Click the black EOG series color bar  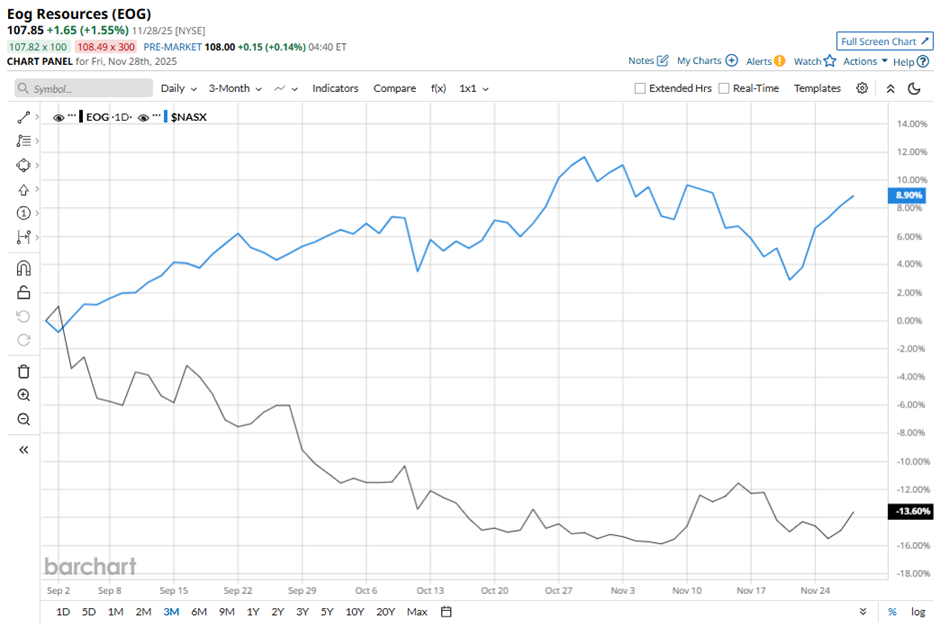point(81,117)
